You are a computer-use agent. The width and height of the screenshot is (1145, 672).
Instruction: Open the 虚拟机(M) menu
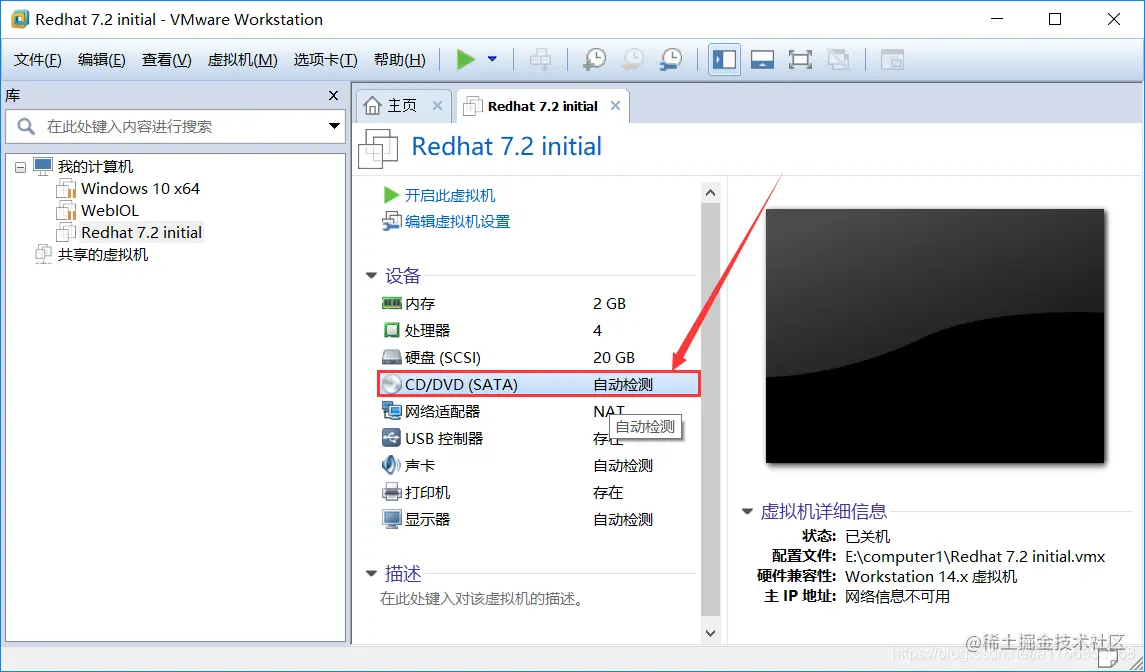click(242, 60)
